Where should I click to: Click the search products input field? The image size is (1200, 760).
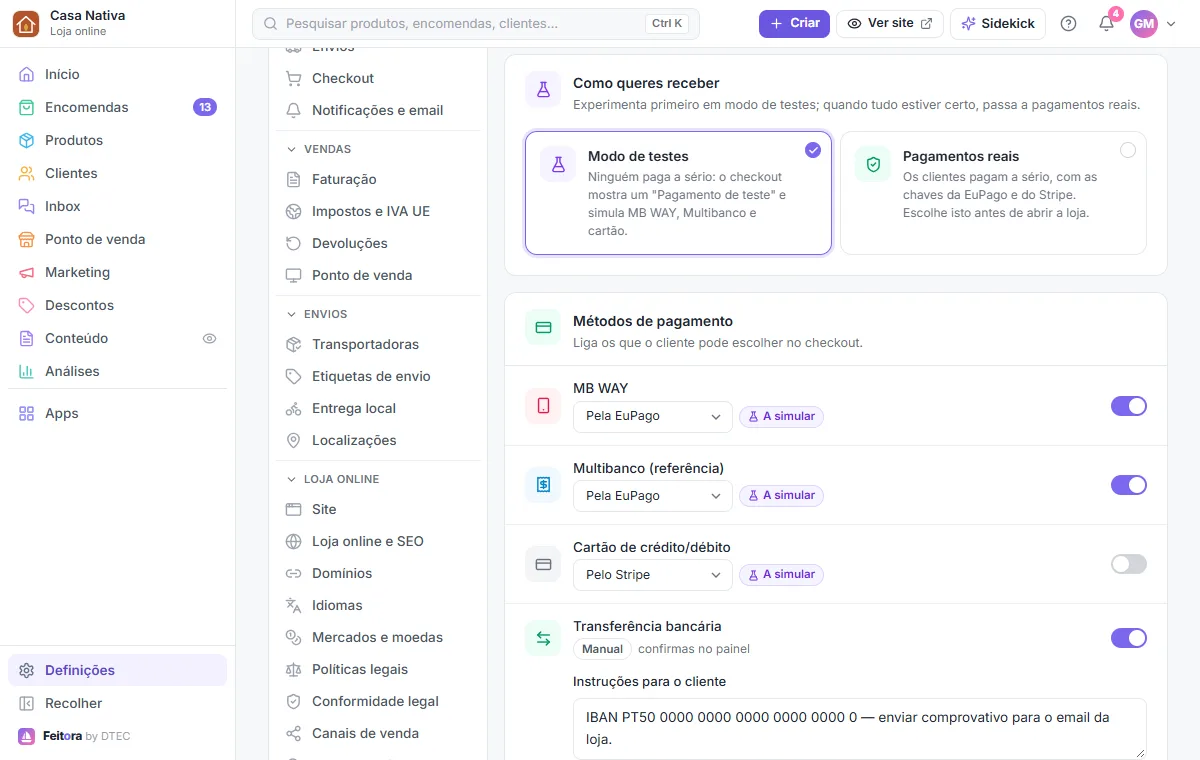coord(476,23)
